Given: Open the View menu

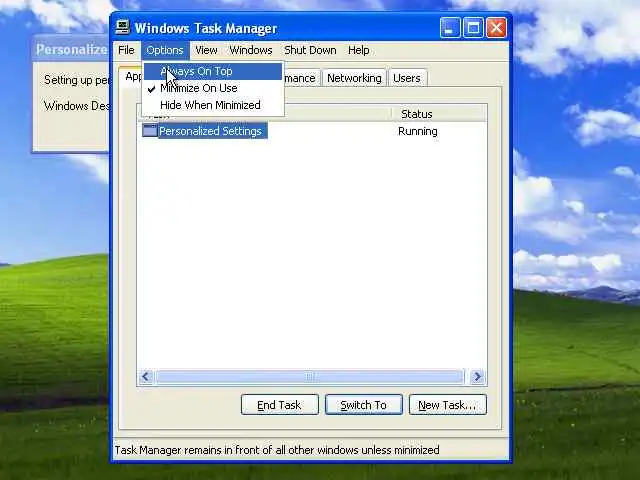Looking at the screenshot, I should tap(206, 50).
